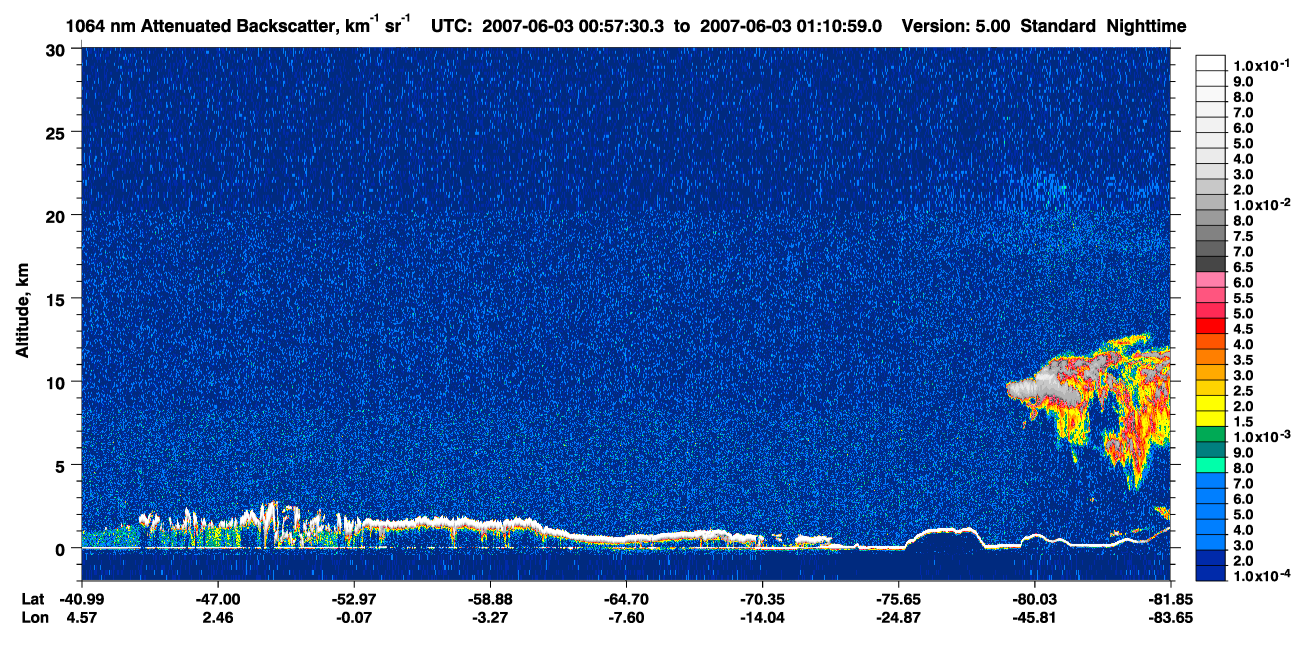This screenshot has height=667, width=1300.
Task: Click the 'Version: 5.00' text
Action: click(956, 26)
